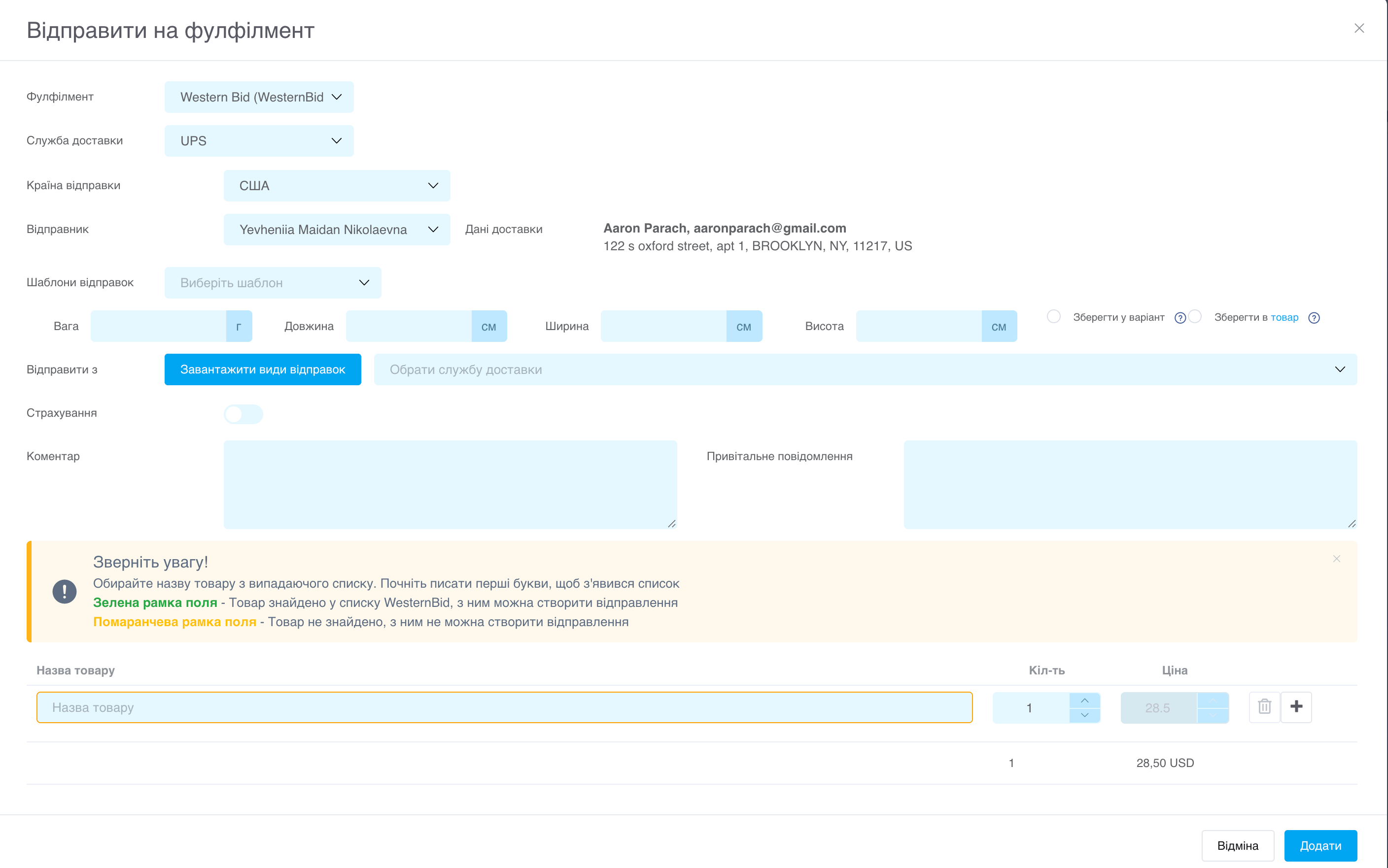Viewport: 1388px width, 868px height.
Task: Select the Зберегти у варіант radio button
Action: [1053, 317]
